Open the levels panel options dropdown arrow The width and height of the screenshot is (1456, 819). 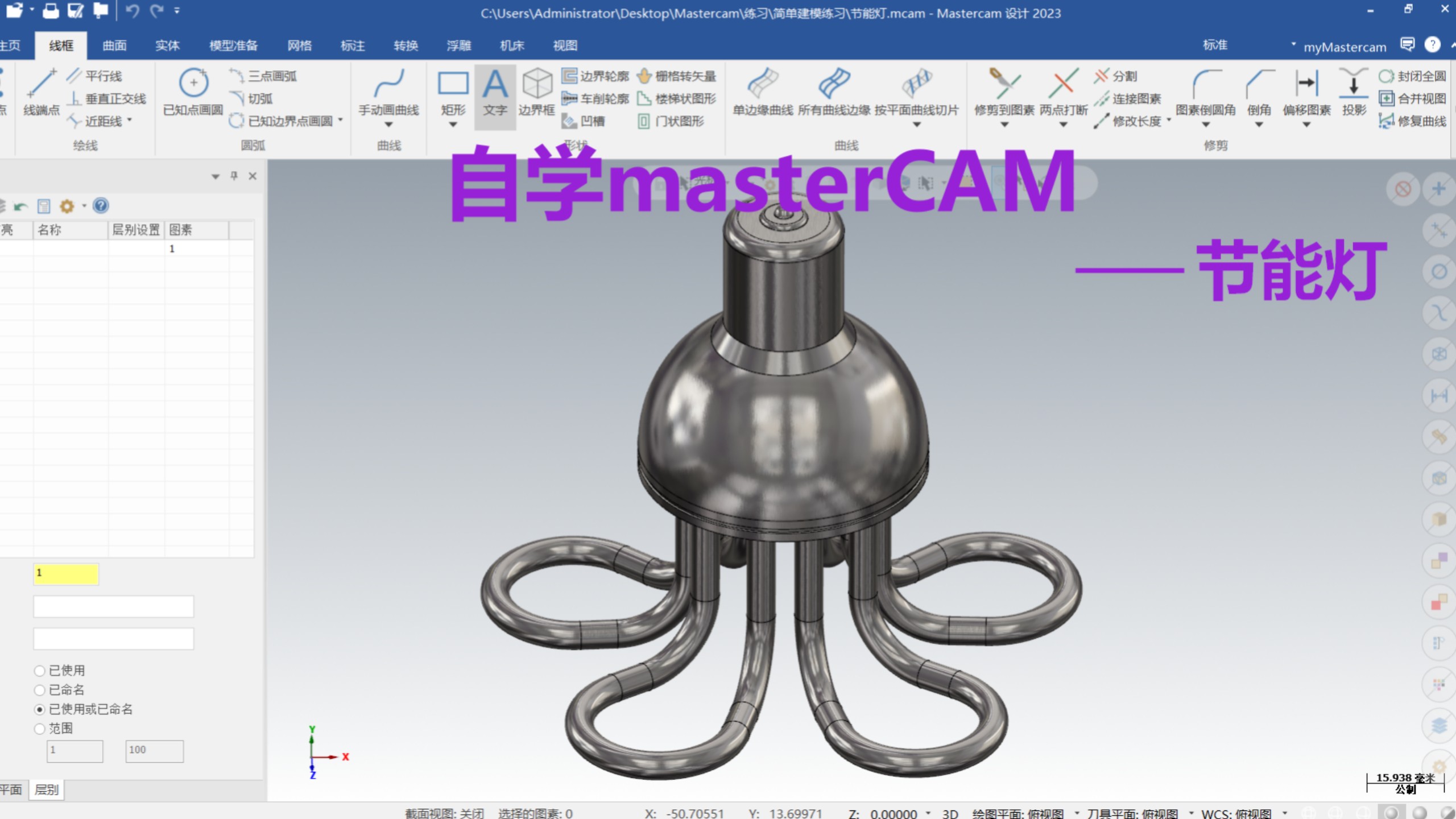coord(84,206)
